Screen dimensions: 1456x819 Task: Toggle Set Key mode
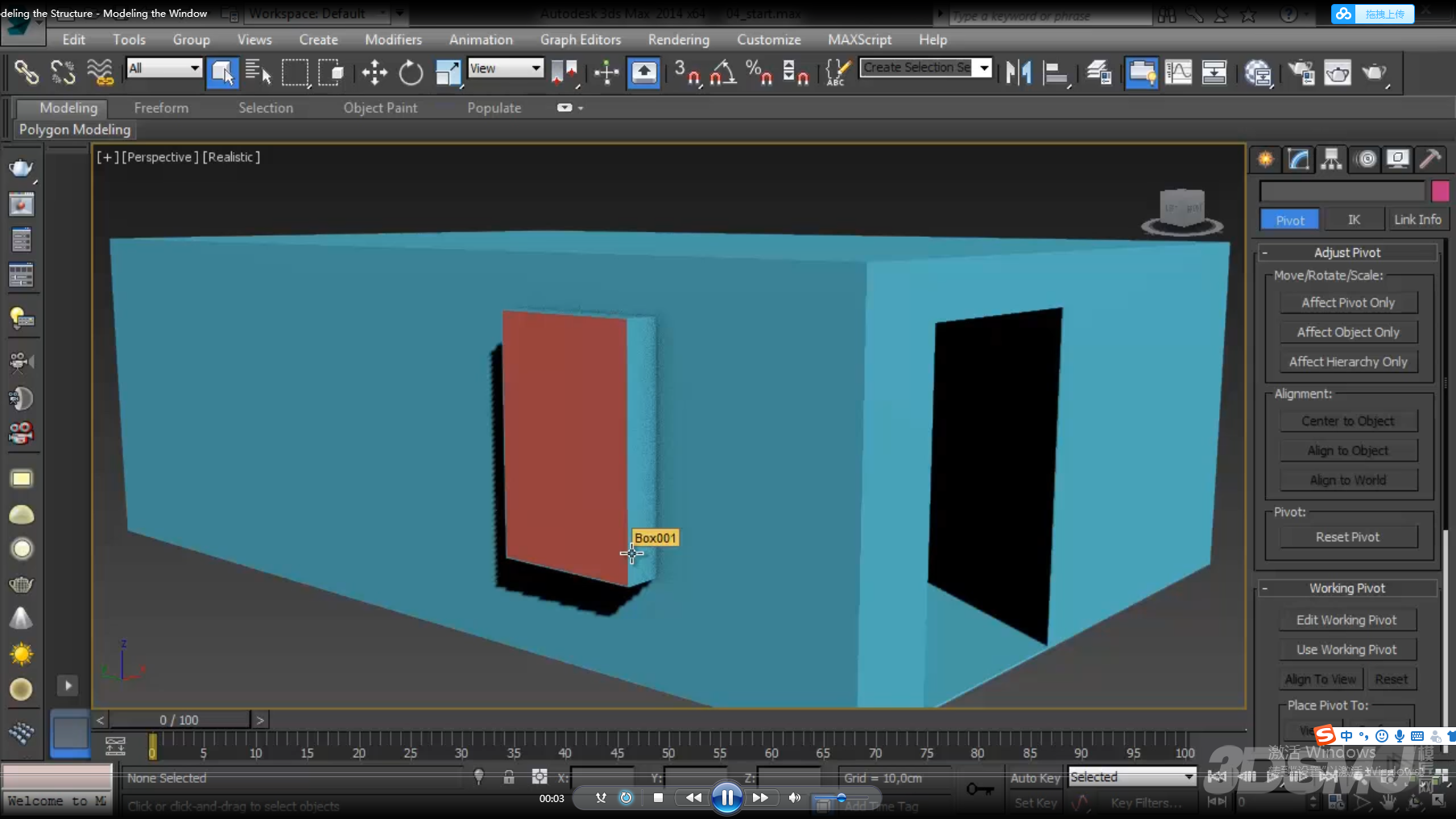point(1035,803)
